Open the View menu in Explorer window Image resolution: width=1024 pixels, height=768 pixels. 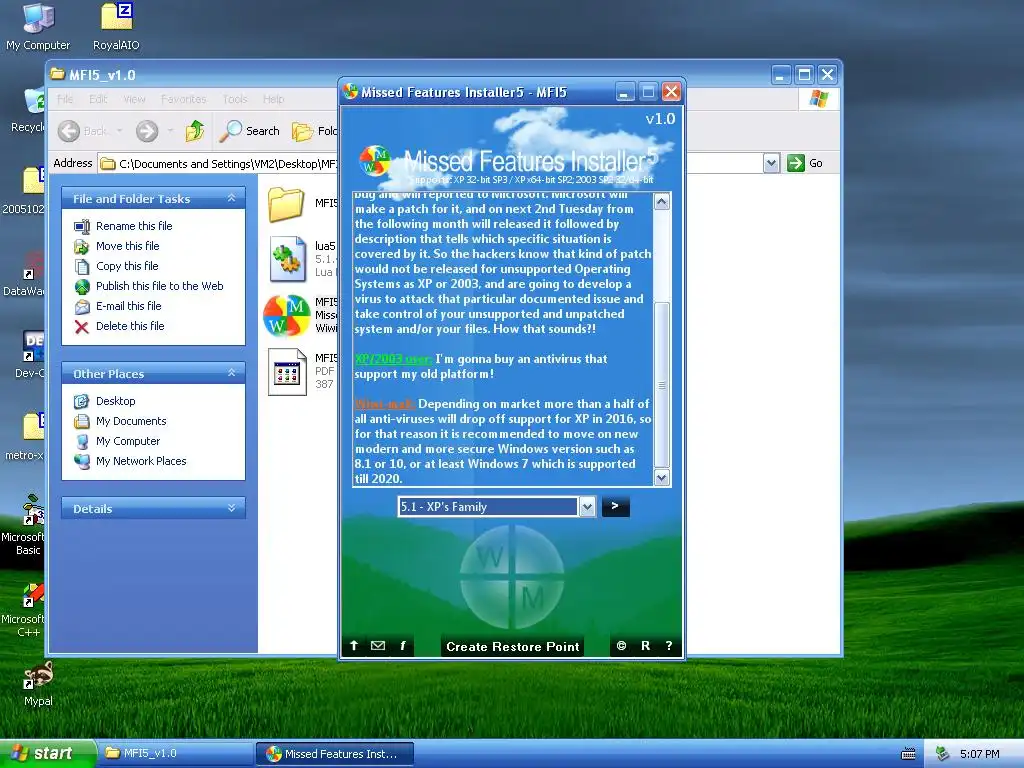pyautogui.click(x=135, y=99)
